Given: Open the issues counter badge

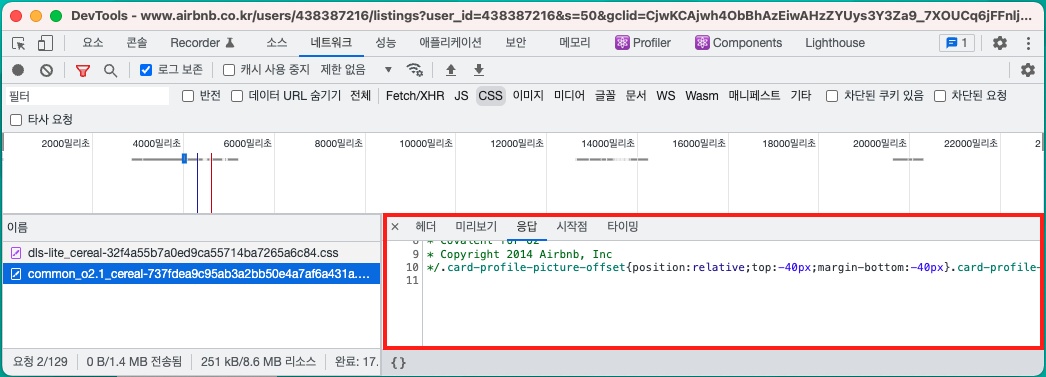Looking at the screenshot, I should click(957, 43).
